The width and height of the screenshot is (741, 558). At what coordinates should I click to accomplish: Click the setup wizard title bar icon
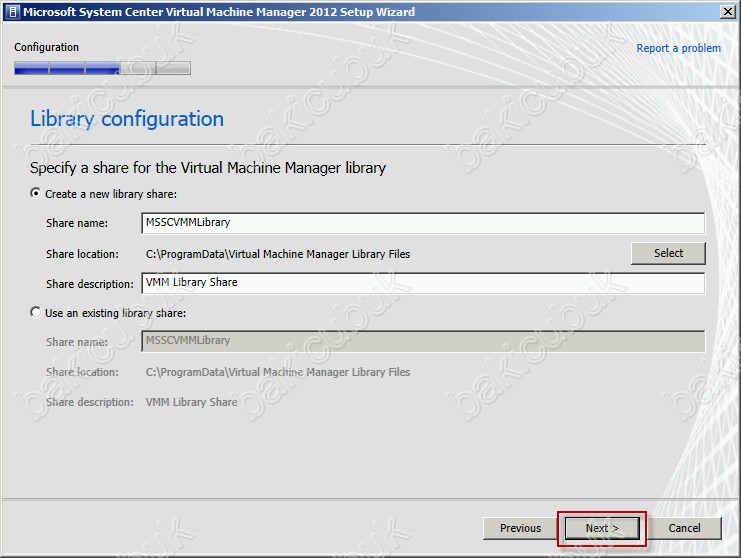(13, 12)
